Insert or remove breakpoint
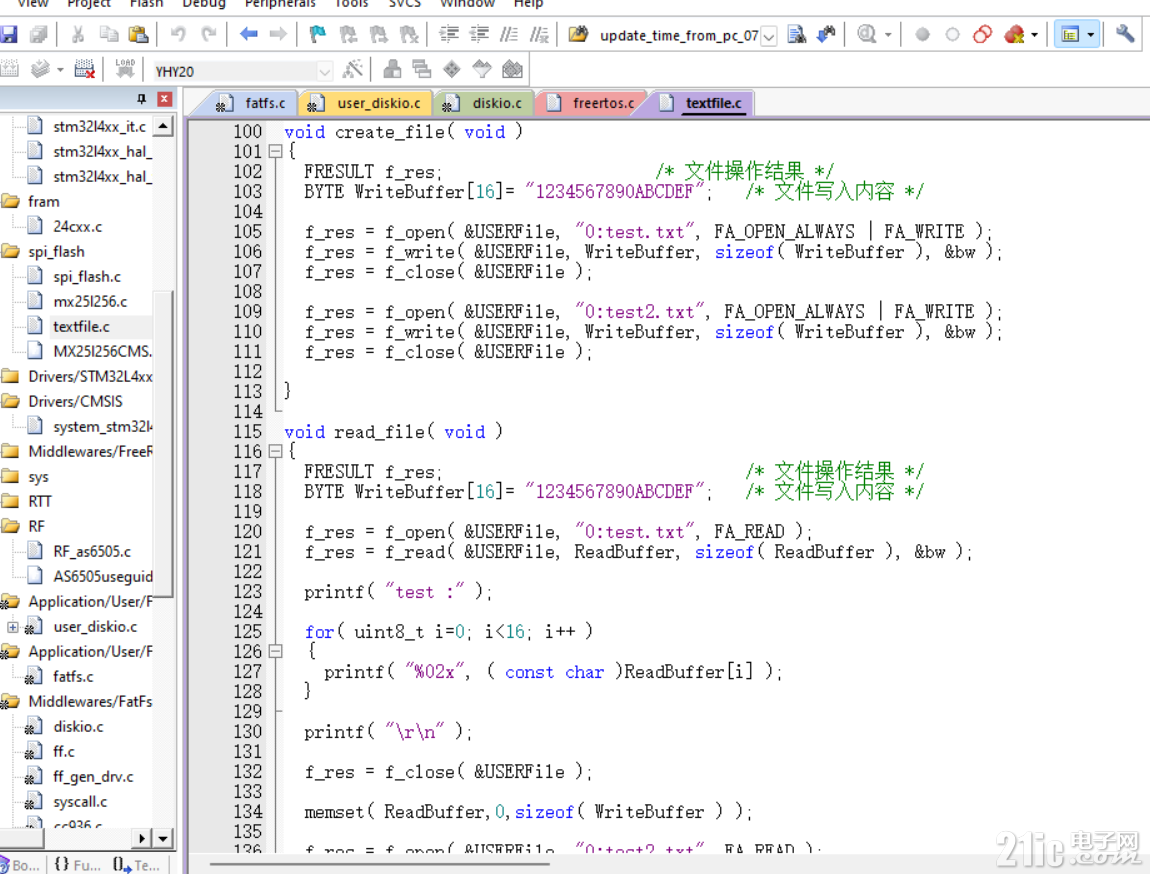1150x874 pixels. pyautogui.click(x=923, y=34)
